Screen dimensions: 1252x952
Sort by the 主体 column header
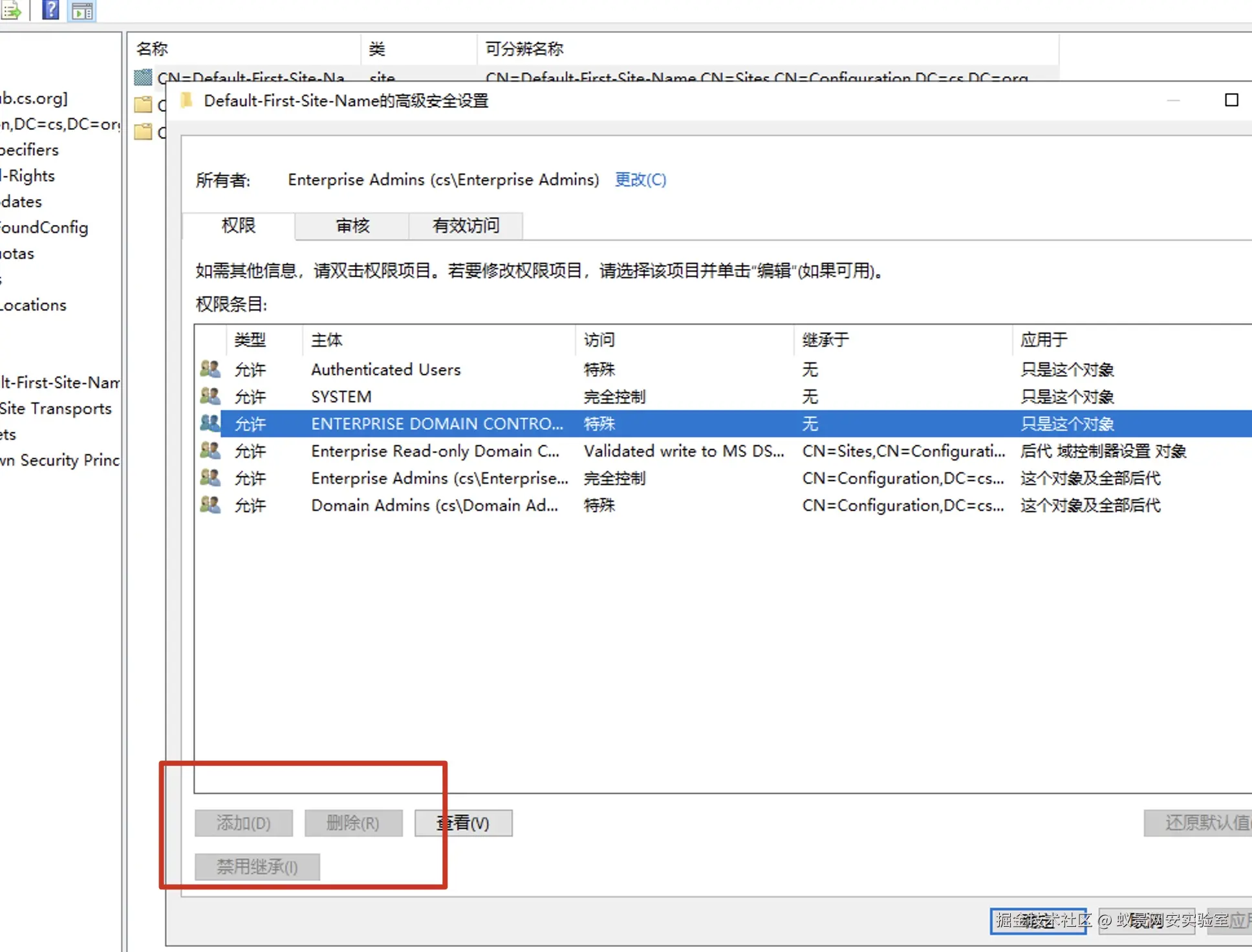(327, 340)
